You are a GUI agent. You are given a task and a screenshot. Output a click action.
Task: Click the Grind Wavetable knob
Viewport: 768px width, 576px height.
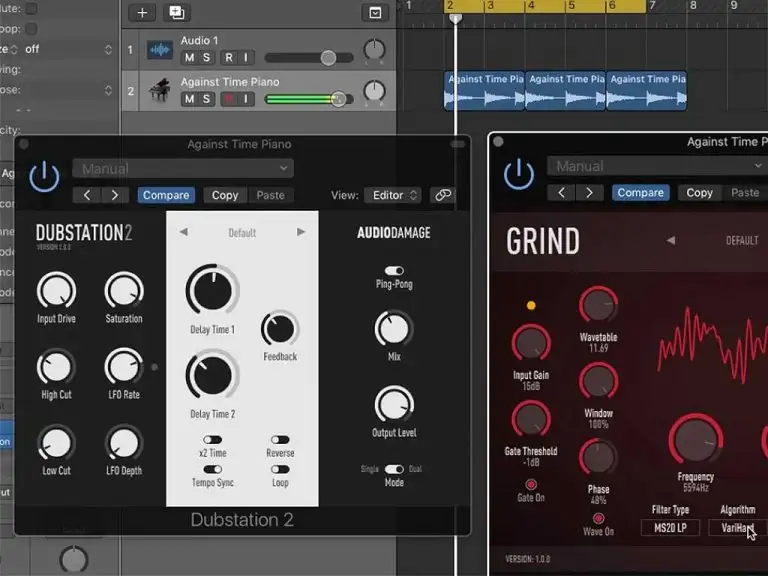click(x=598, y=305)
